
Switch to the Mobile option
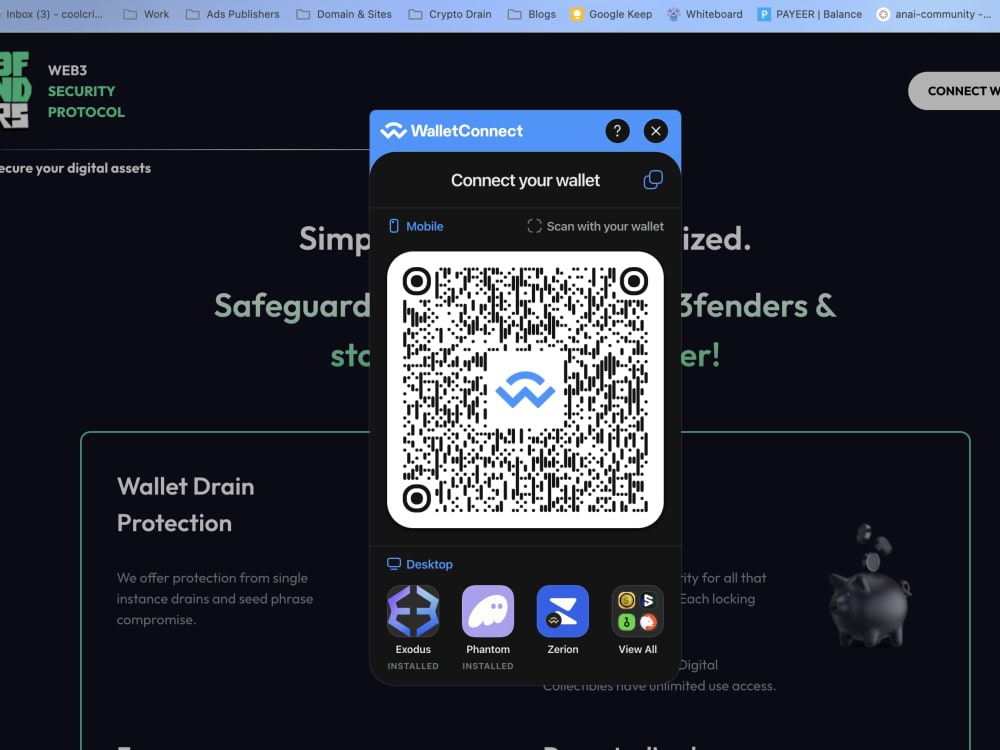click(x=416, y=226)
